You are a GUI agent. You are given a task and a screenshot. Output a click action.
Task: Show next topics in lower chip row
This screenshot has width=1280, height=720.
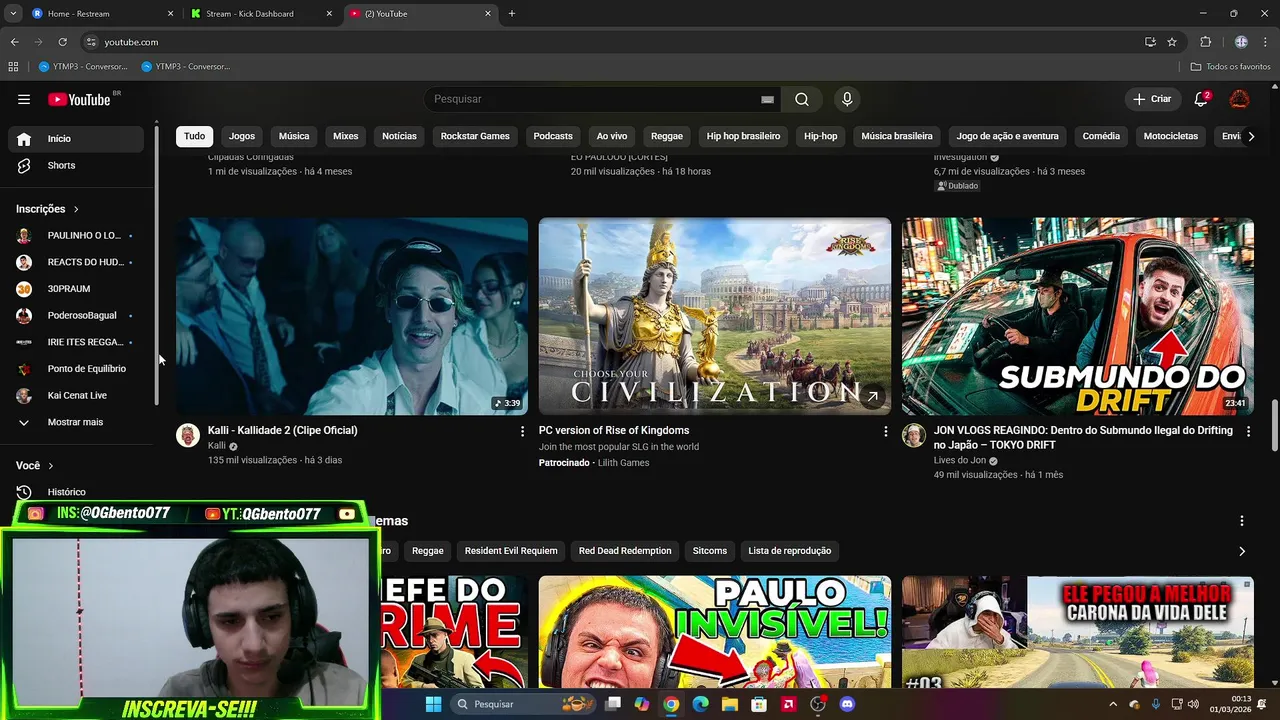(x=1242, y=551)
